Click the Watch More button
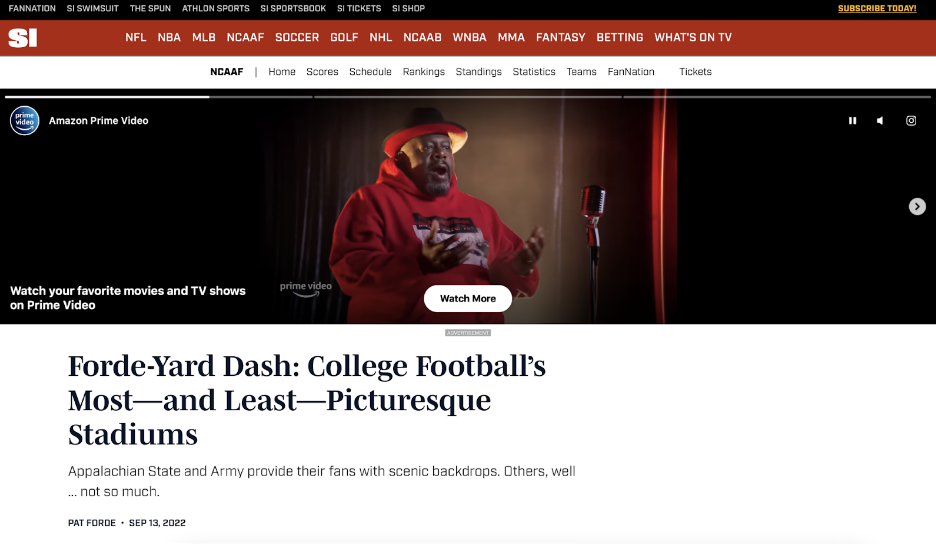Viewport: 936px width, 544px height. pos(468,299)
